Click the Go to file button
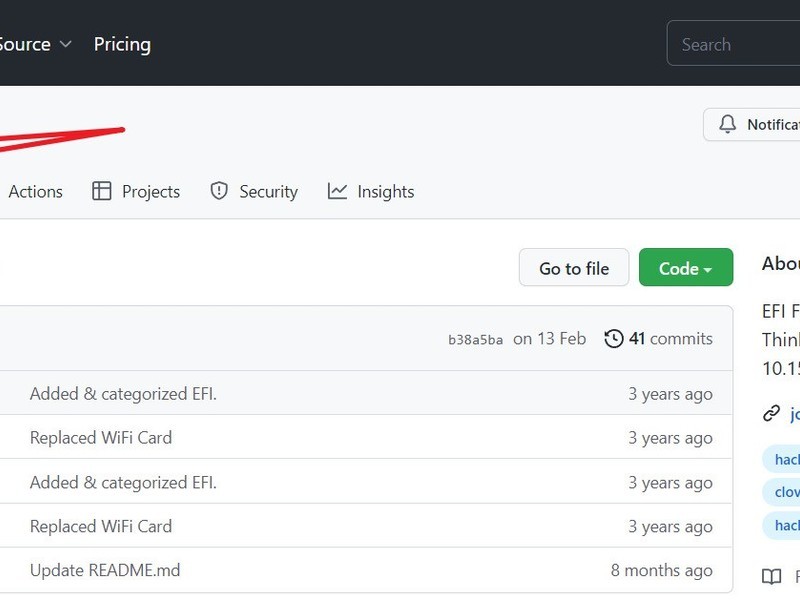Image resolution: width=800 pixels, height=600 pixels. point(574,268)
